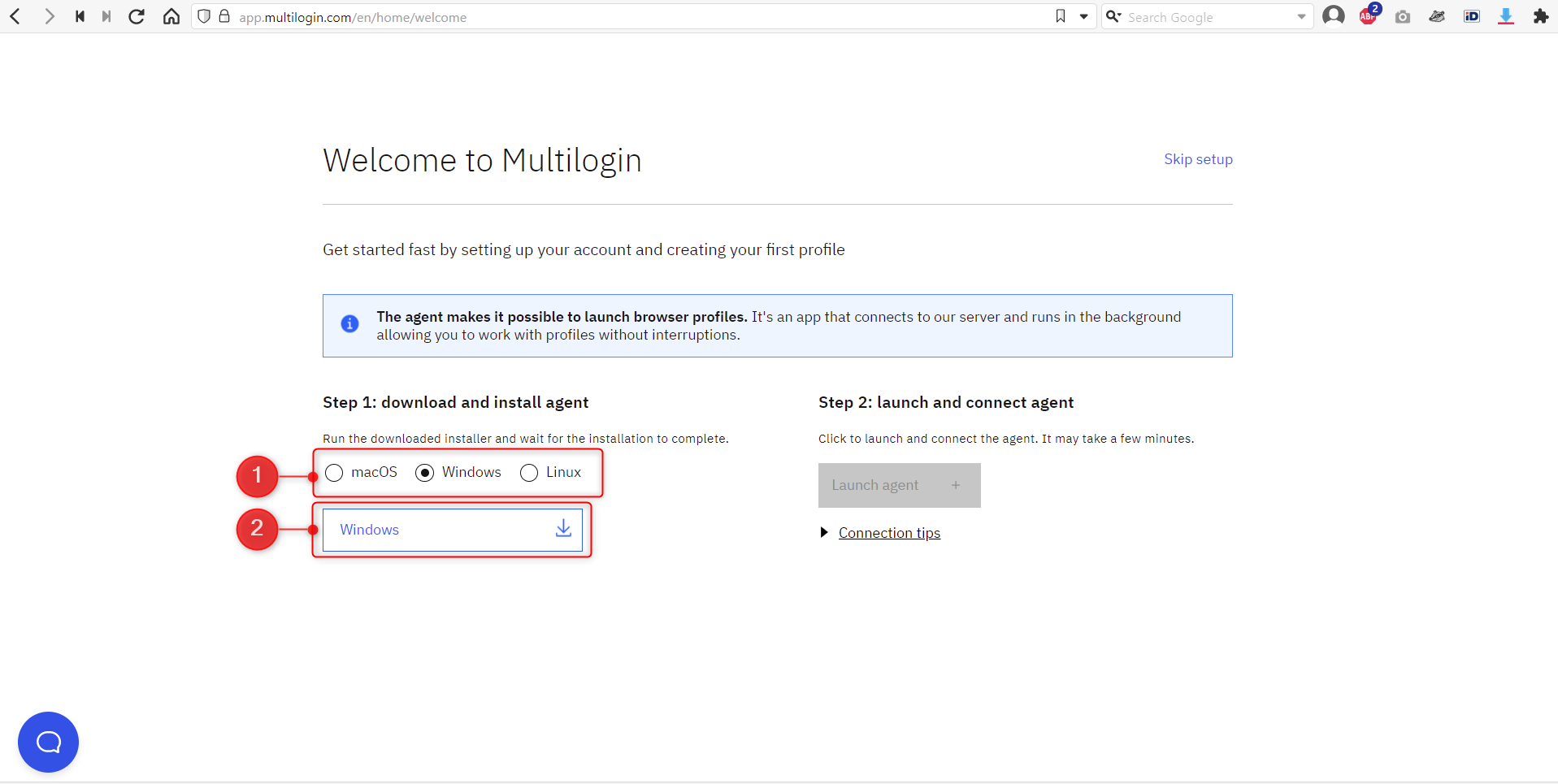Select the Linux radio option
This screenshot has width=1558, height=784.
pyautogui.click(x=528, y=473)
